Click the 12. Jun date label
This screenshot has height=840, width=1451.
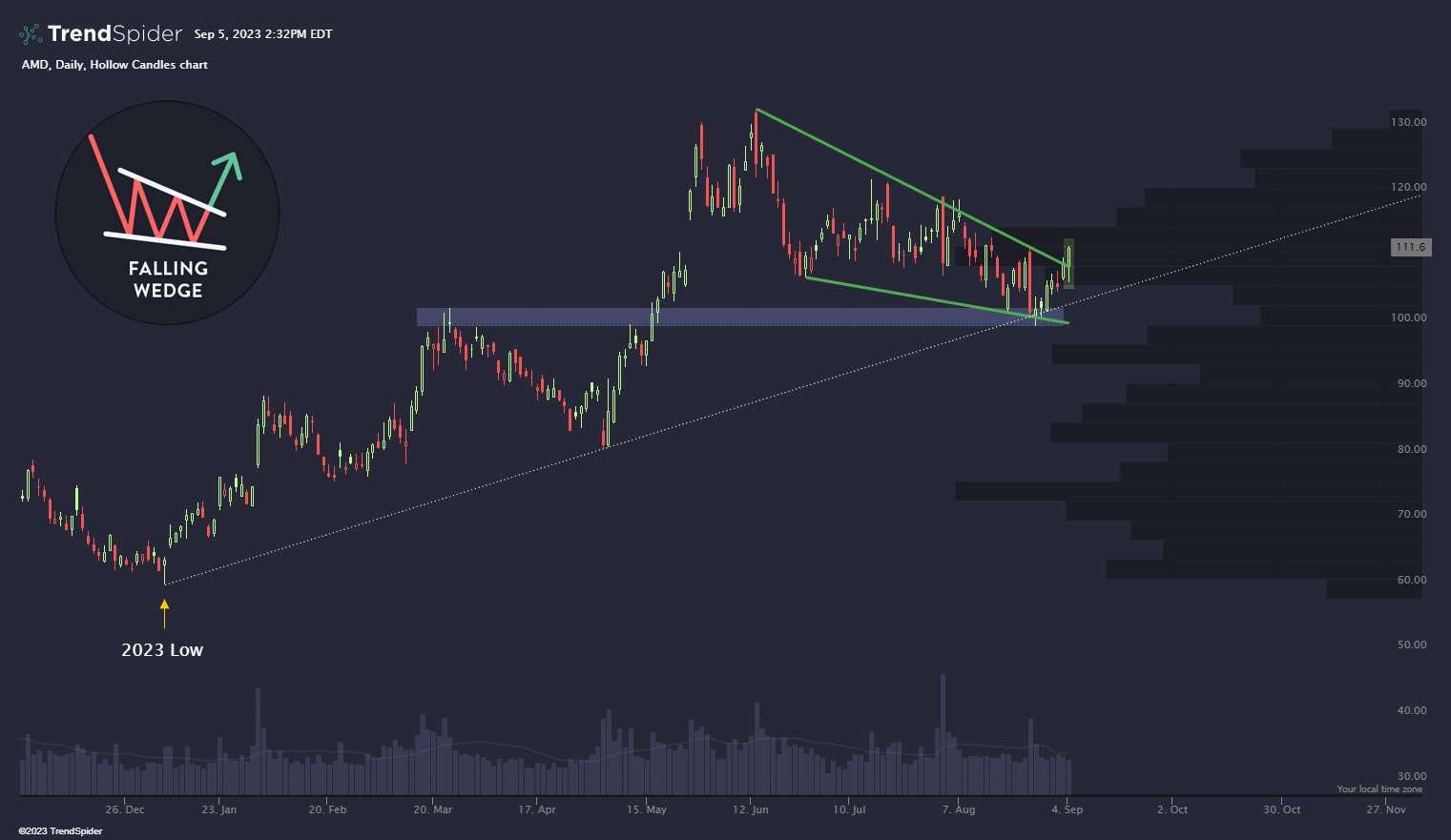[x=751, y=809]
